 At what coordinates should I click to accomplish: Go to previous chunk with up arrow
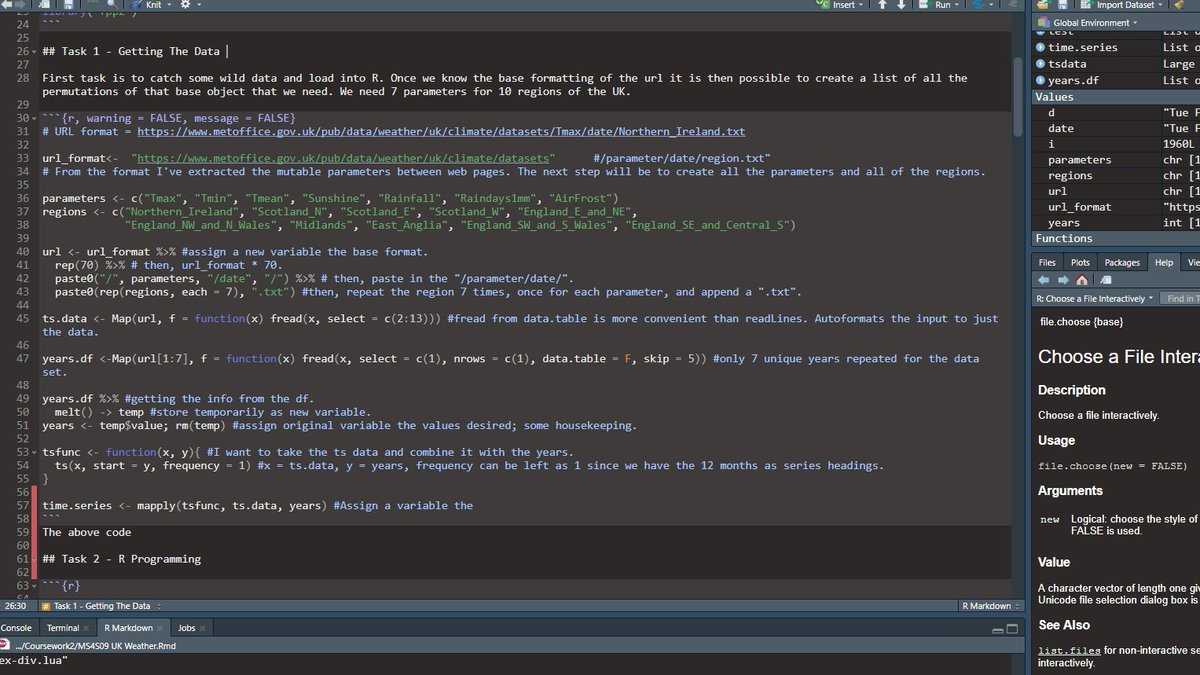[883, 5]
